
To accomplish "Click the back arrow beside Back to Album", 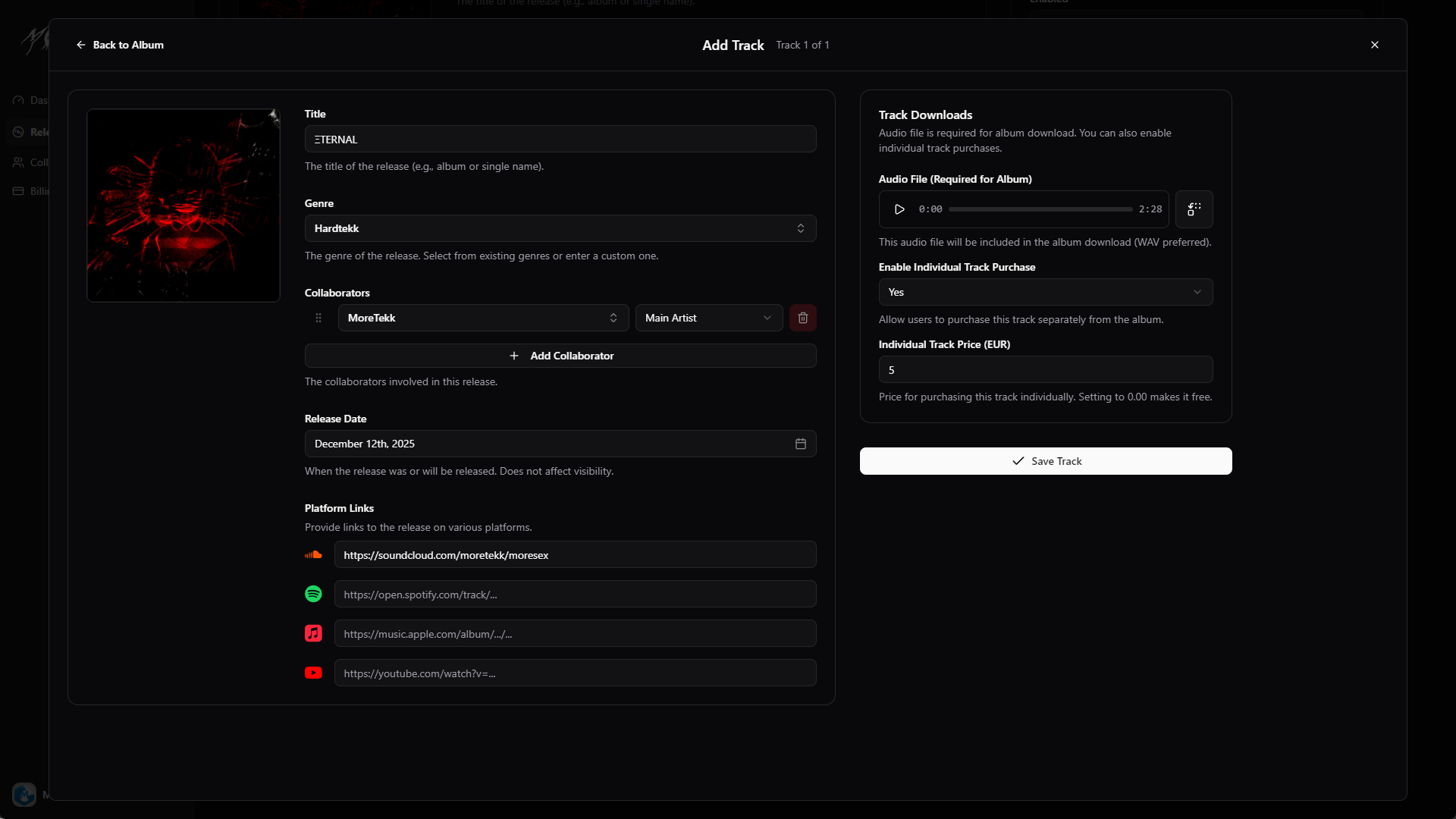I will point(80,45).
